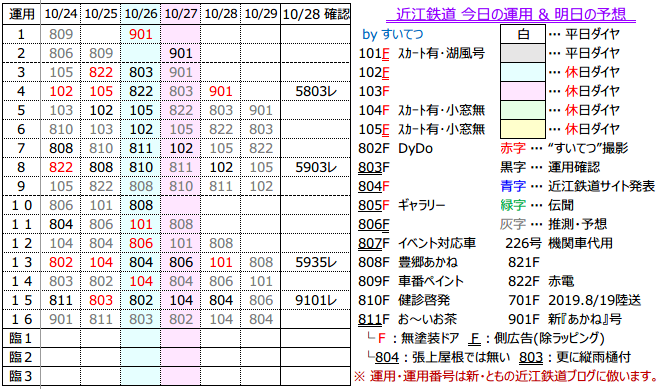This screenshot has height=389, width=669.
Task: Select the red 104 cell in row 14
Action: (x=141, y=281)
